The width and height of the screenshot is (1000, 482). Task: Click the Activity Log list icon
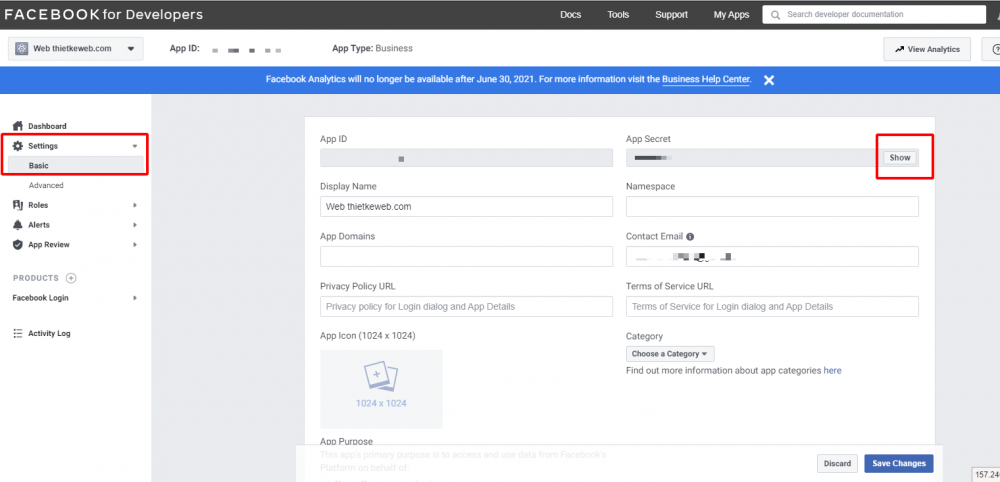click(x=18, y=333)
